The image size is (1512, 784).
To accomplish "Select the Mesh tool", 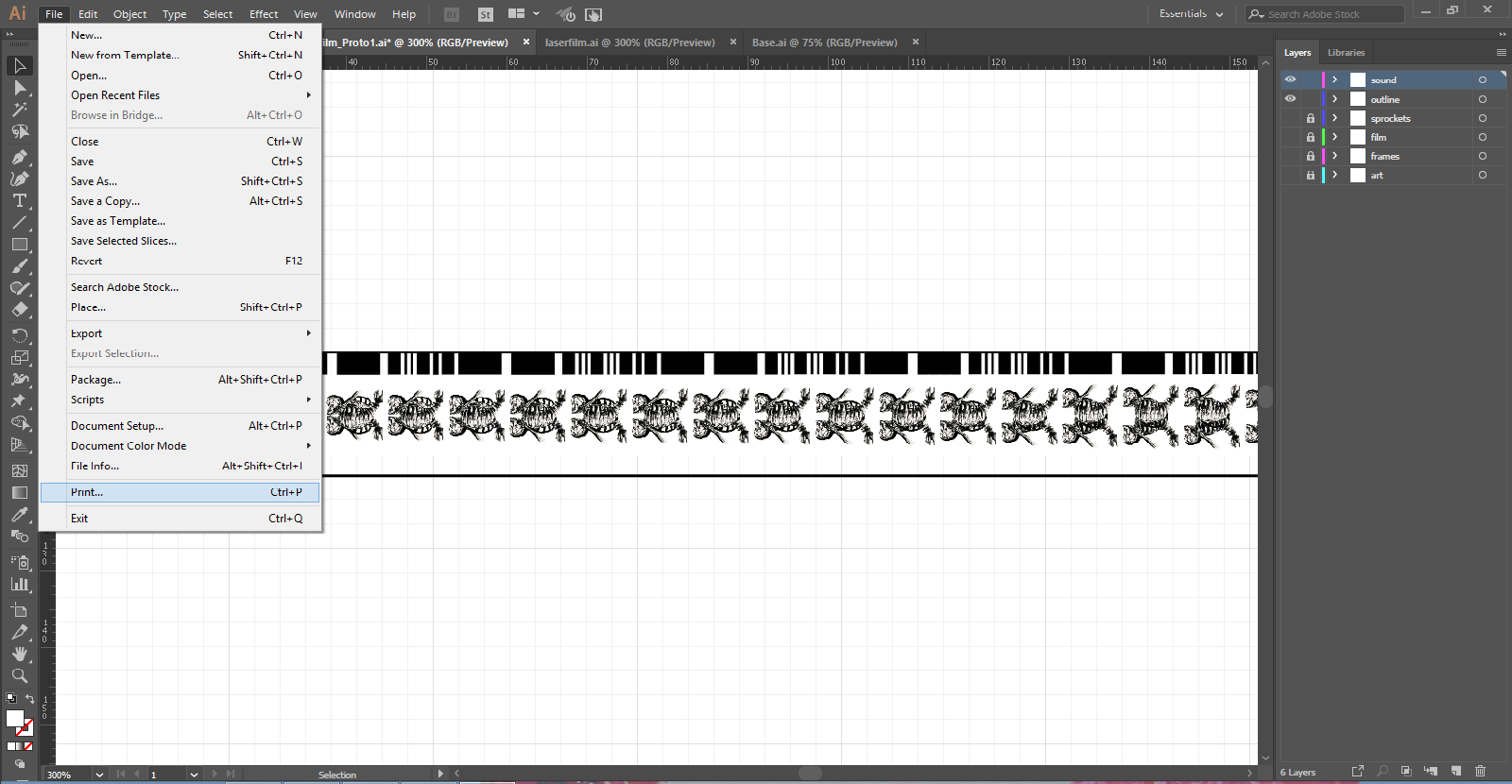I will [19, 470].
